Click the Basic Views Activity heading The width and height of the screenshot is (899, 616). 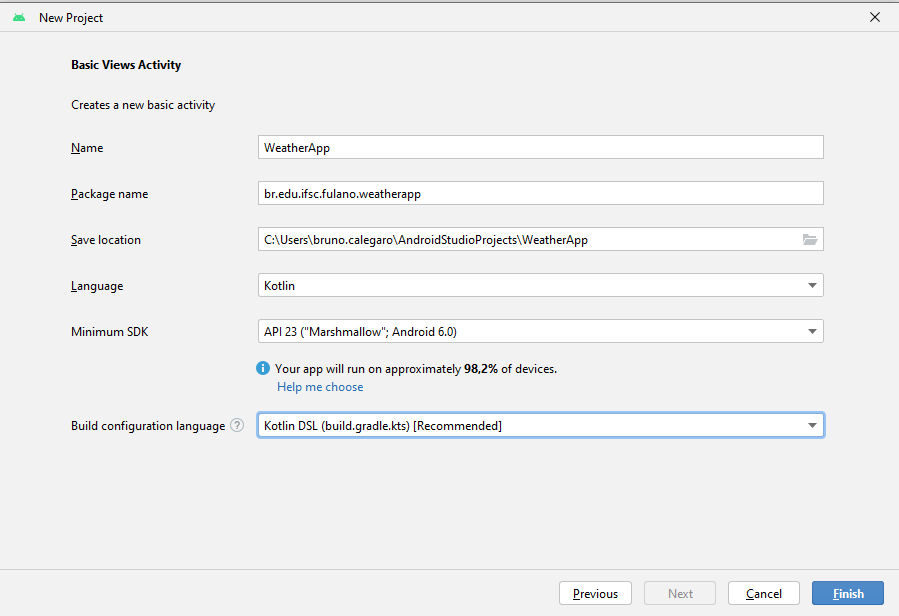(x=126, y=65)
